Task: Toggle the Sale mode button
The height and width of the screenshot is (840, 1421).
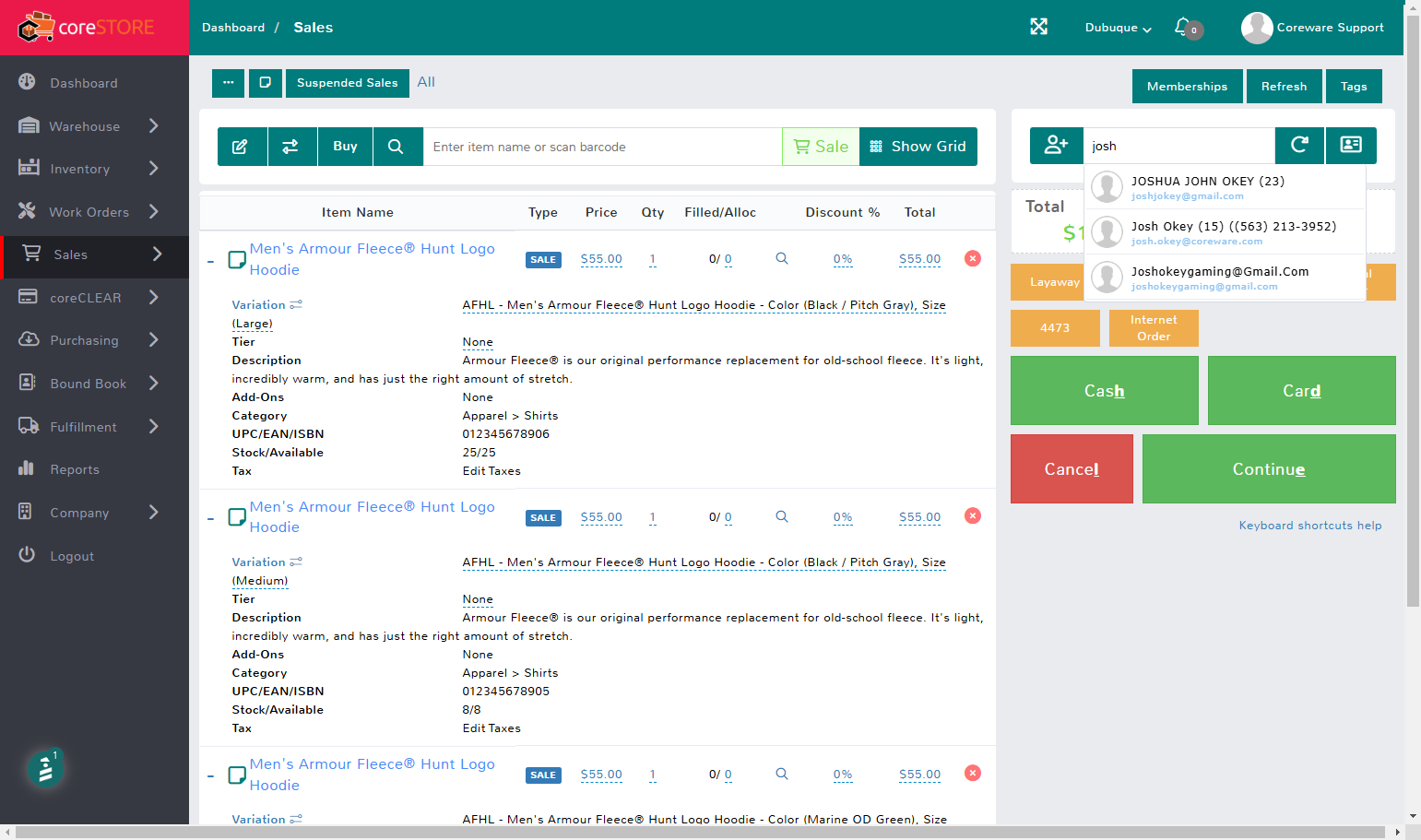Action: (x=821, y=147)
